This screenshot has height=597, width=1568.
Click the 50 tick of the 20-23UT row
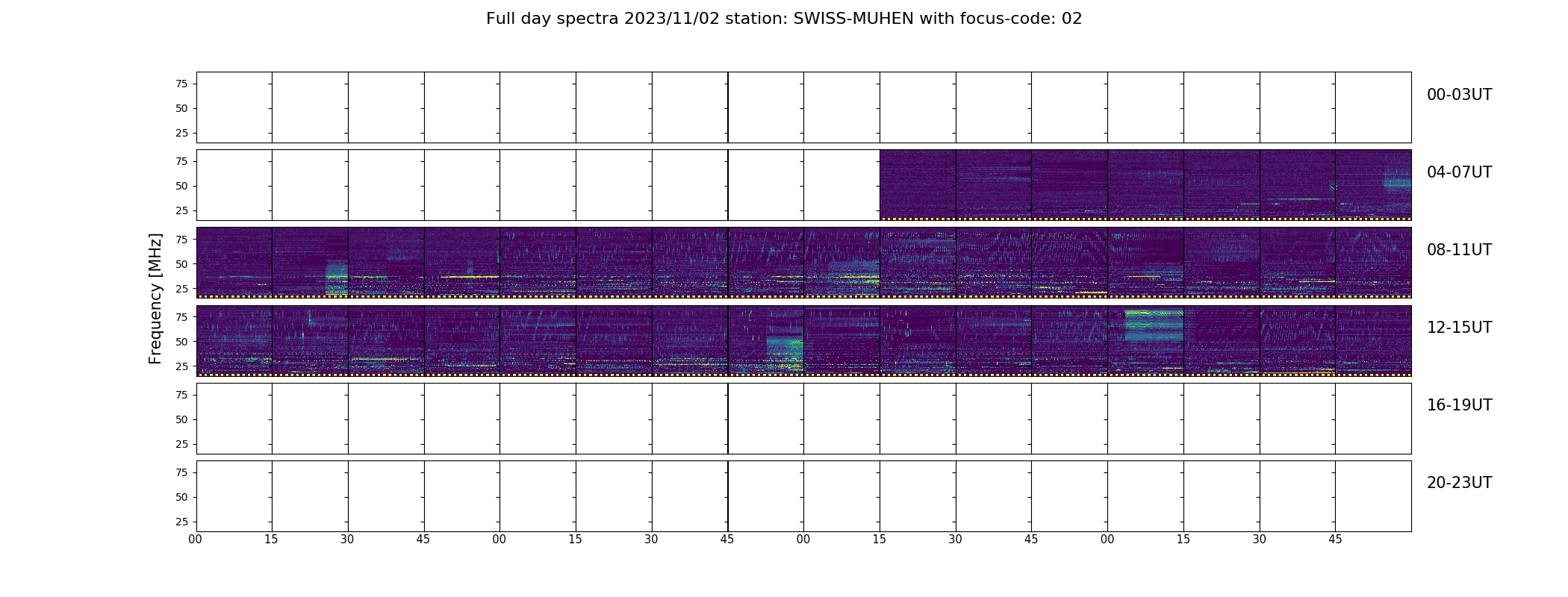181,497
